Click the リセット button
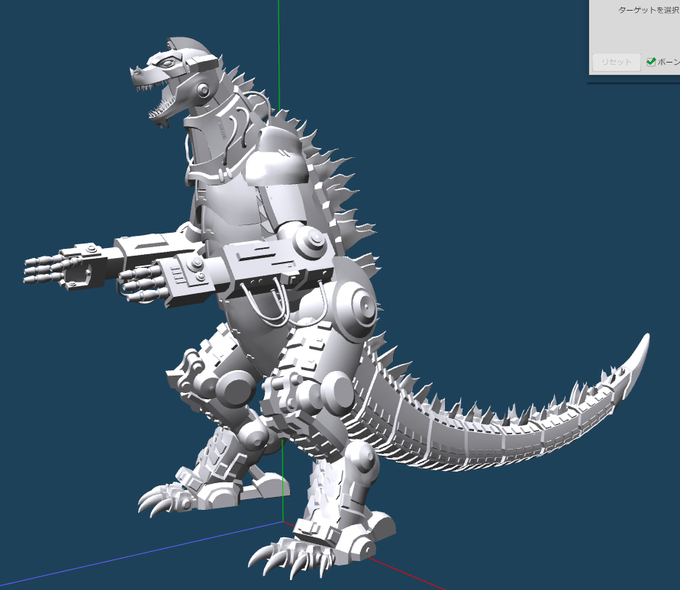The height and width of the screenshot is (590, 680). pyautogui.click(x=616, y=62)
